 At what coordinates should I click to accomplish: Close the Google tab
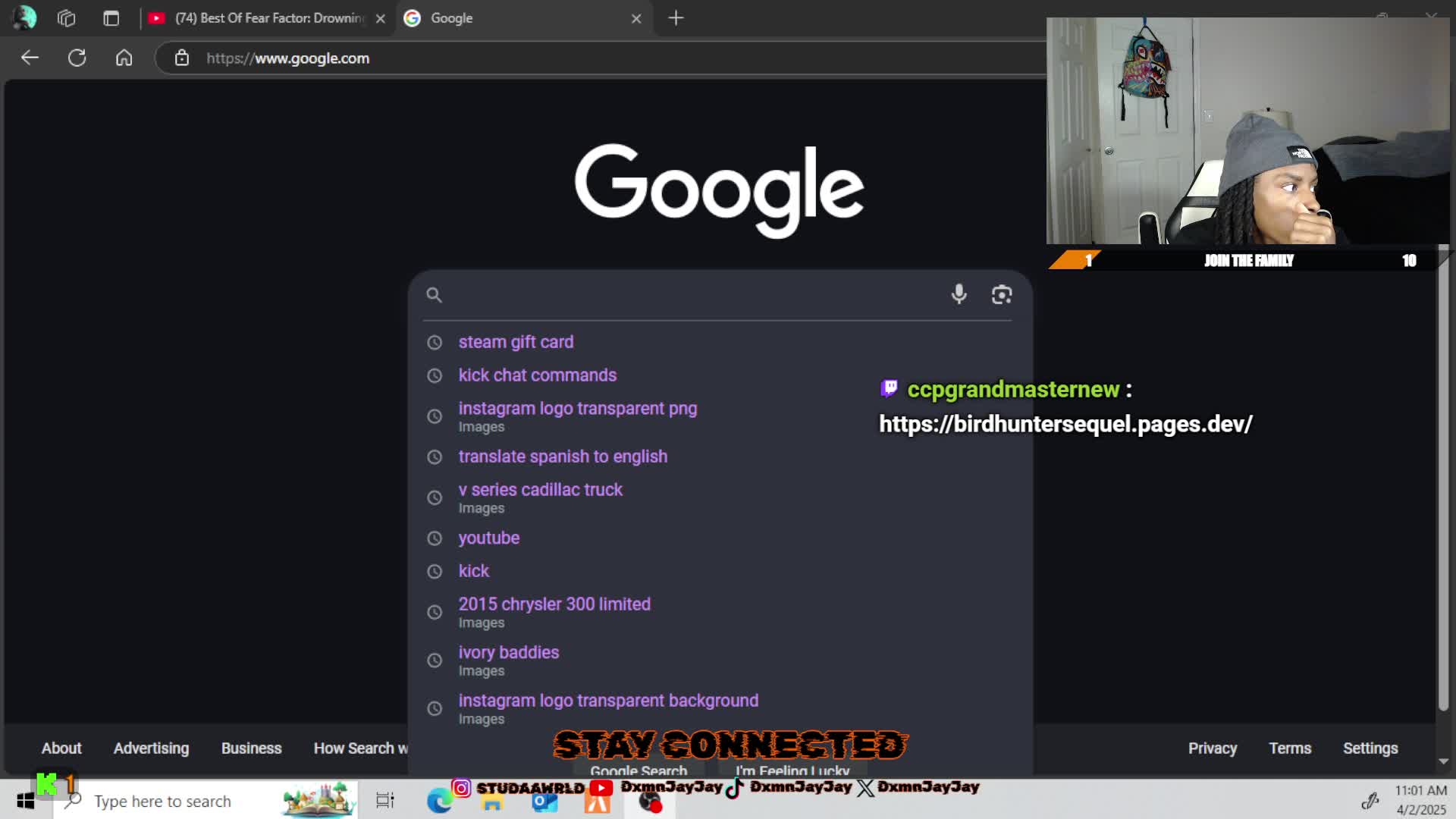coord(636,18)
